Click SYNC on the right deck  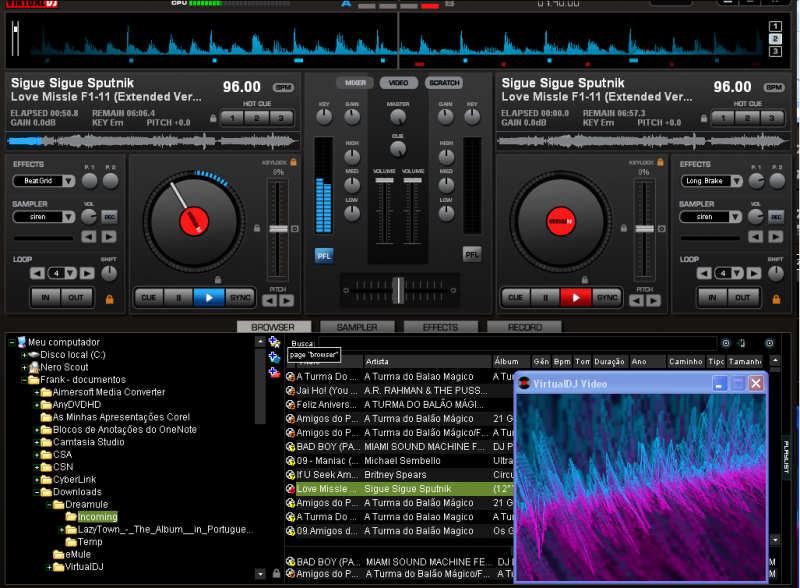[607, 298]
